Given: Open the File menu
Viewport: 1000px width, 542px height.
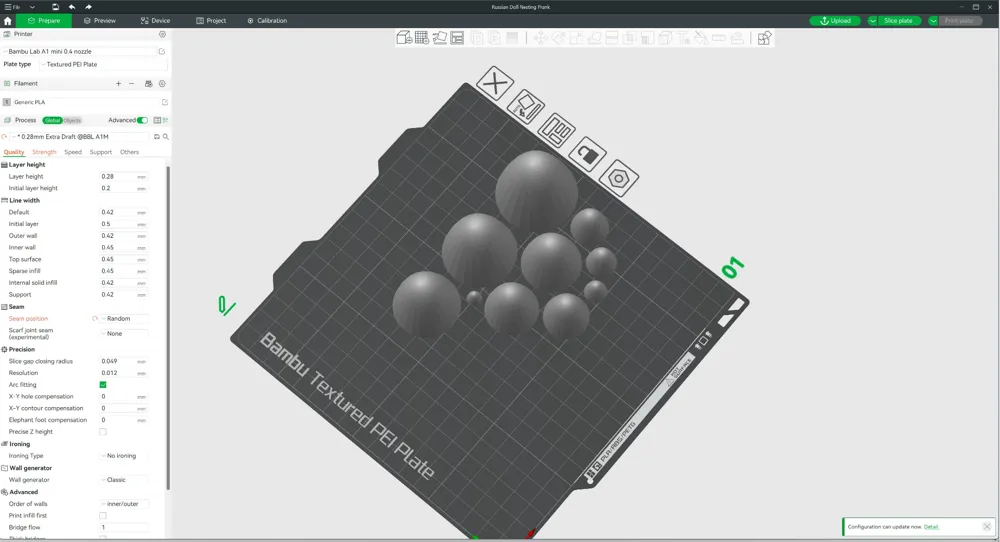Looking at the screenshot, I should [x=13, y=6].
